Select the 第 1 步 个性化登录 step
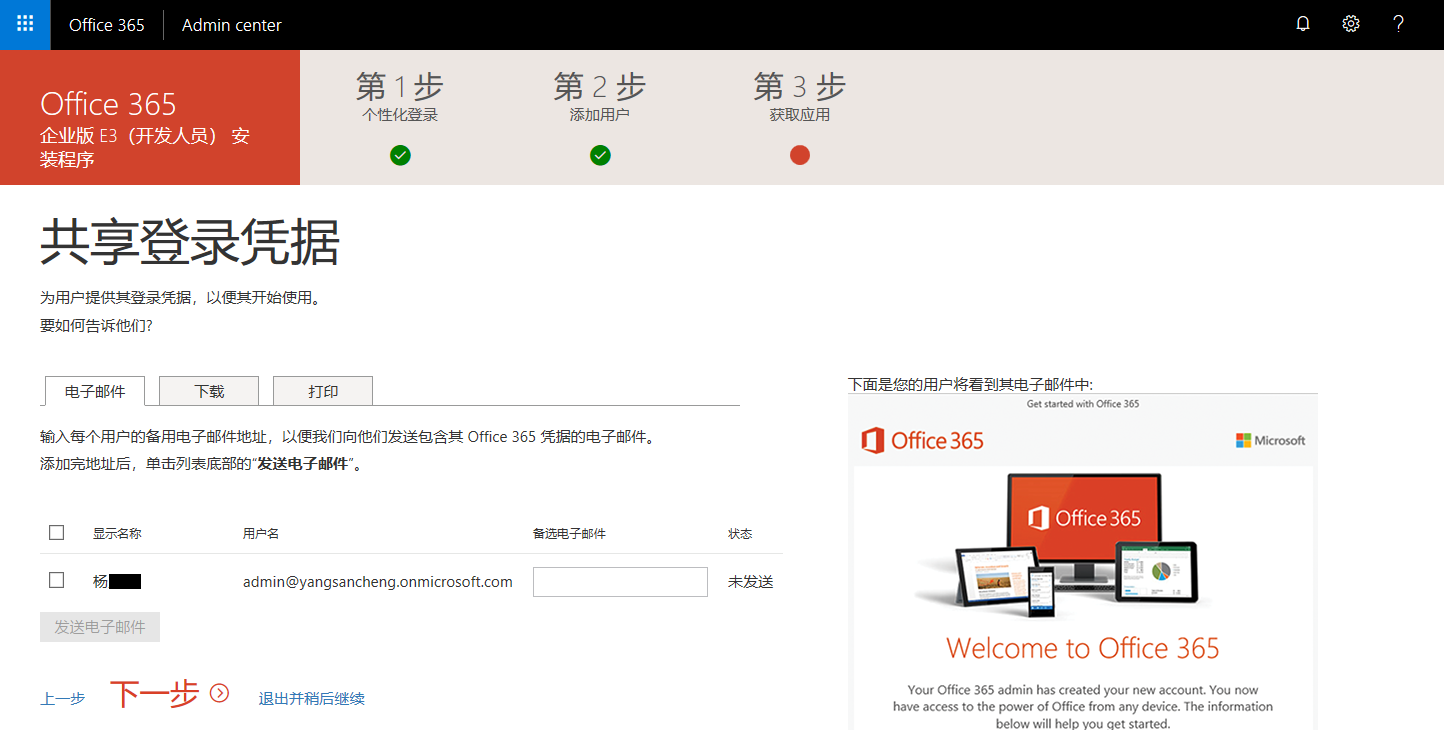The image size is (1444, 730). point(400,97)
